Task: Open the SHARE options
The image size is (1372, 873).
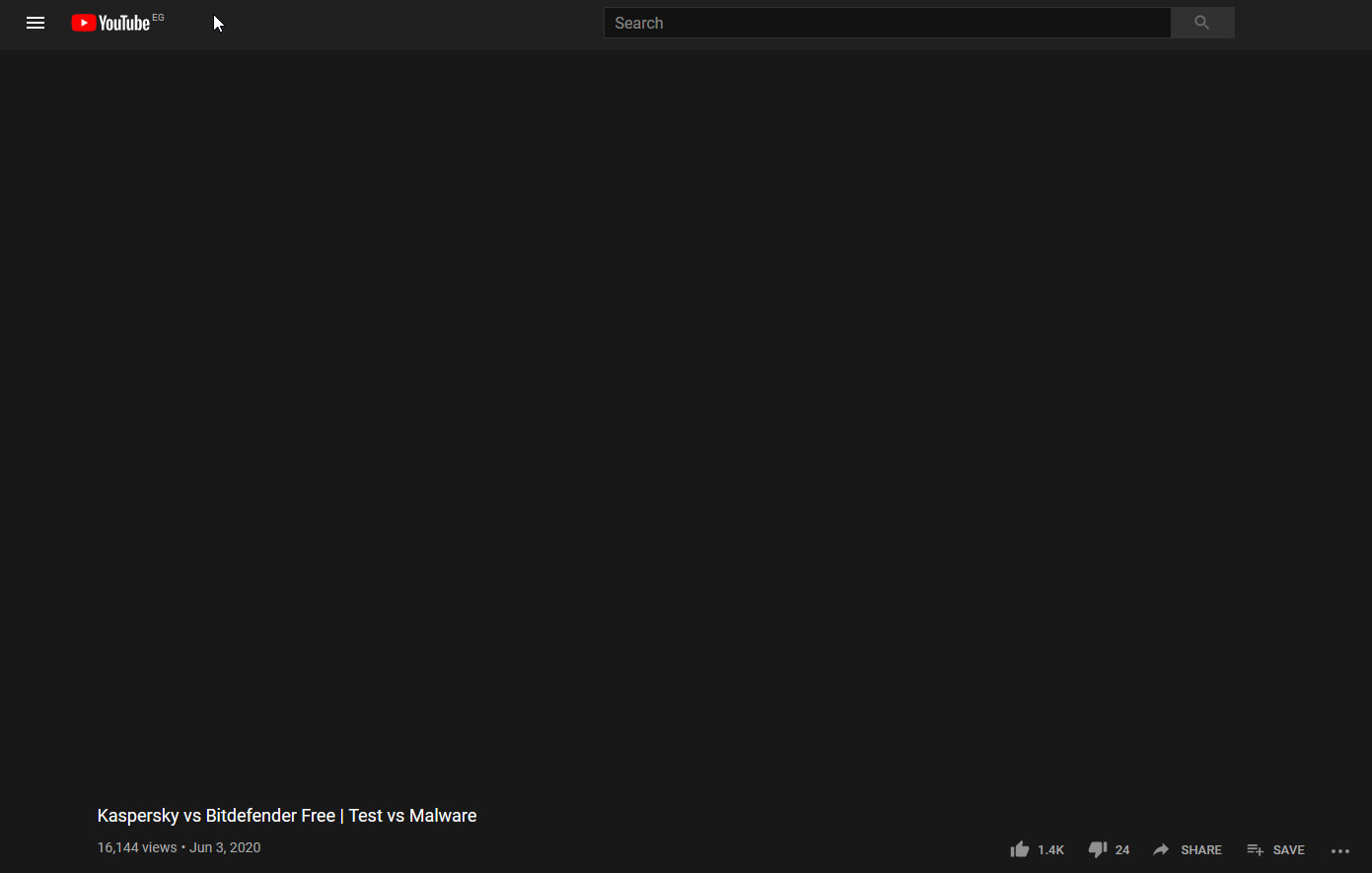Action: click(x=1188, y=849)
